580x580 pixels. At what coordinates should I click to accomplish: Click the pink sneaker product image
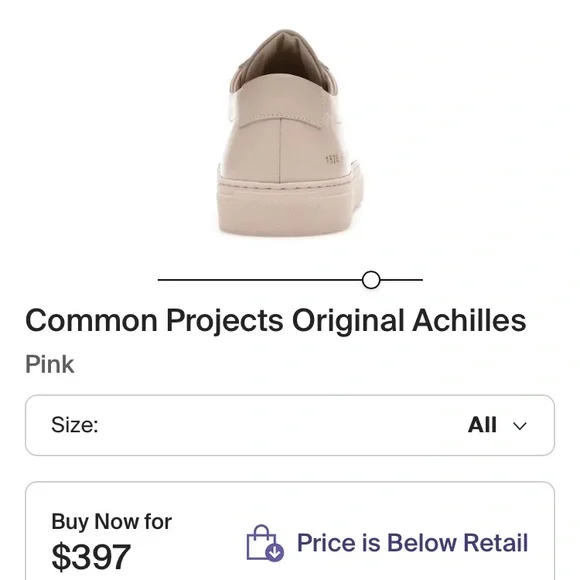coord(290,132)
